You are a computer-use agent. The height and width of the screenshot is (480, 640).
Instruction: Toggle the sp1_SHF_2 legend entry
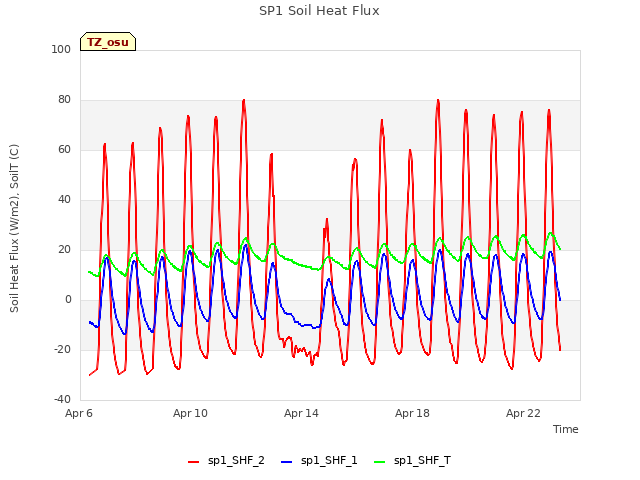(226, 461)
